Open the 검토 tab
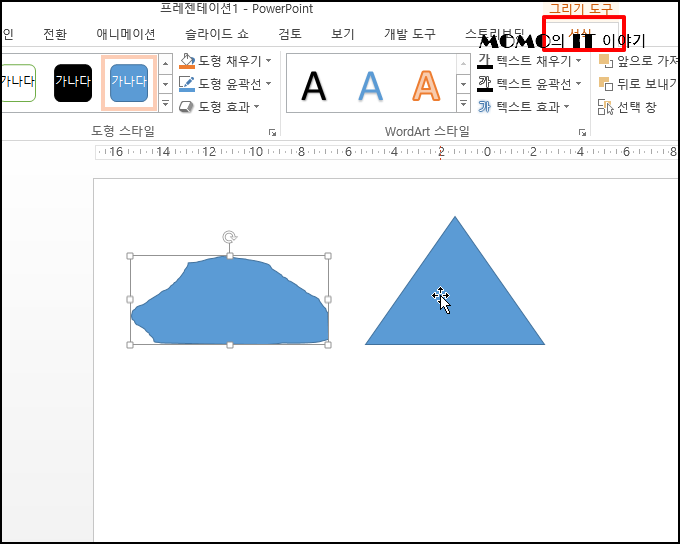The image size is (680, 544). 290,34
